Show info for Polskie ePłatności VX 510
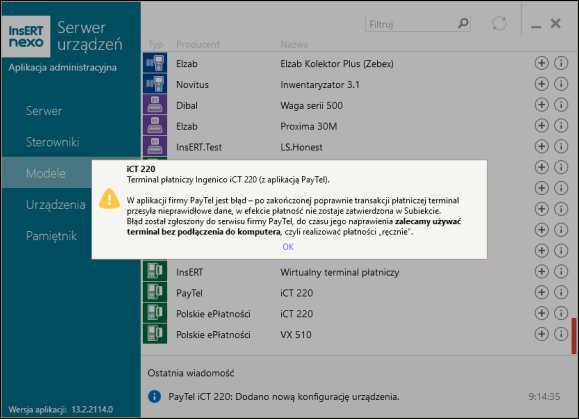This screenshot has height=419, width=579. [561, 334]
